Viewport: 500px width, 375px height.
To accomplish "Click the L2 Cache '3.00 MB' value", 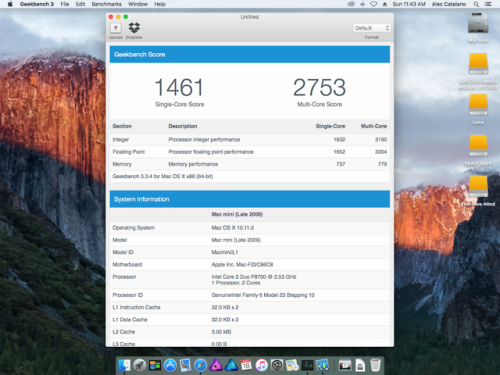I will click(221, 332).
